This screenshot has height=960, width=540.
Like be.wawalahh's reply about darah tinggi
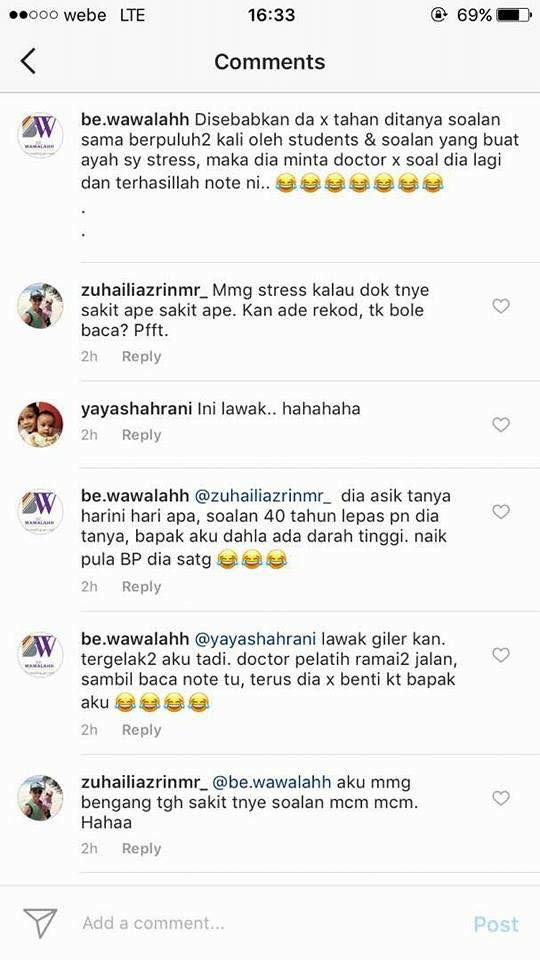pyautogui.click(x=501, y=512)
